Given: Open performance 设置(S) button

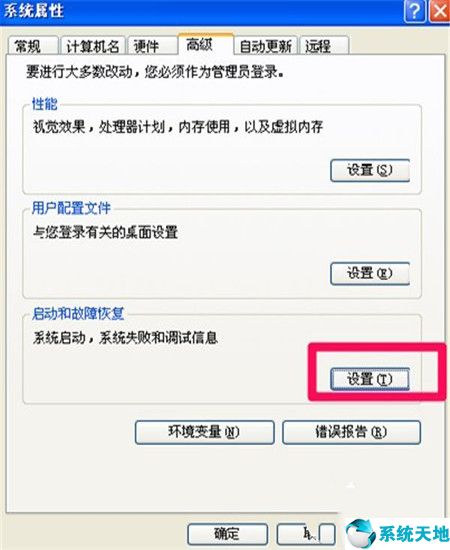Looking at the screenshot, I should click(x=370, y=171).
